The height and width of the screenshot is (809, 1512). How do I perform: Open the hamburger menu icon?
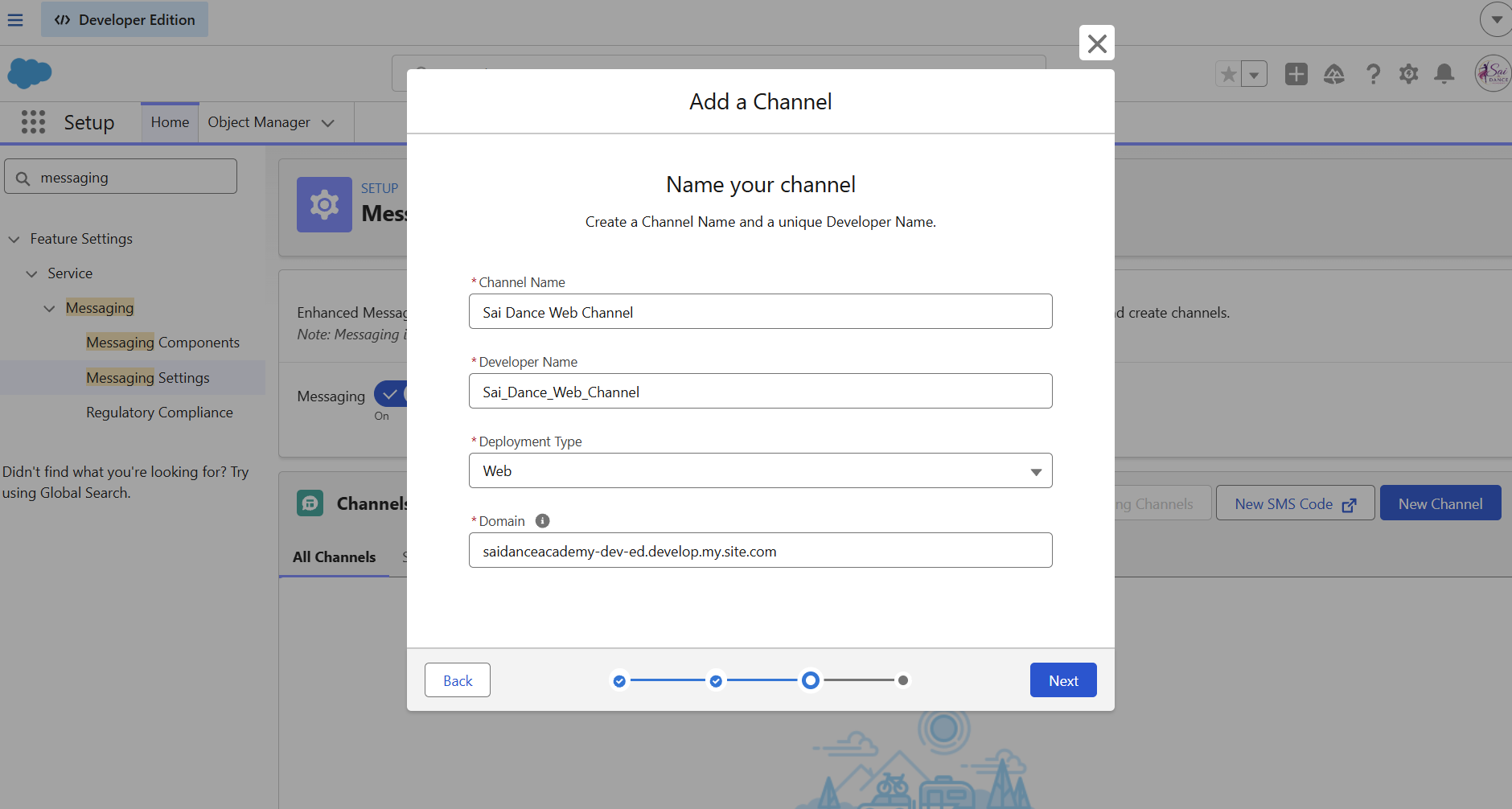pyautogui.click(x=15, y=19)
